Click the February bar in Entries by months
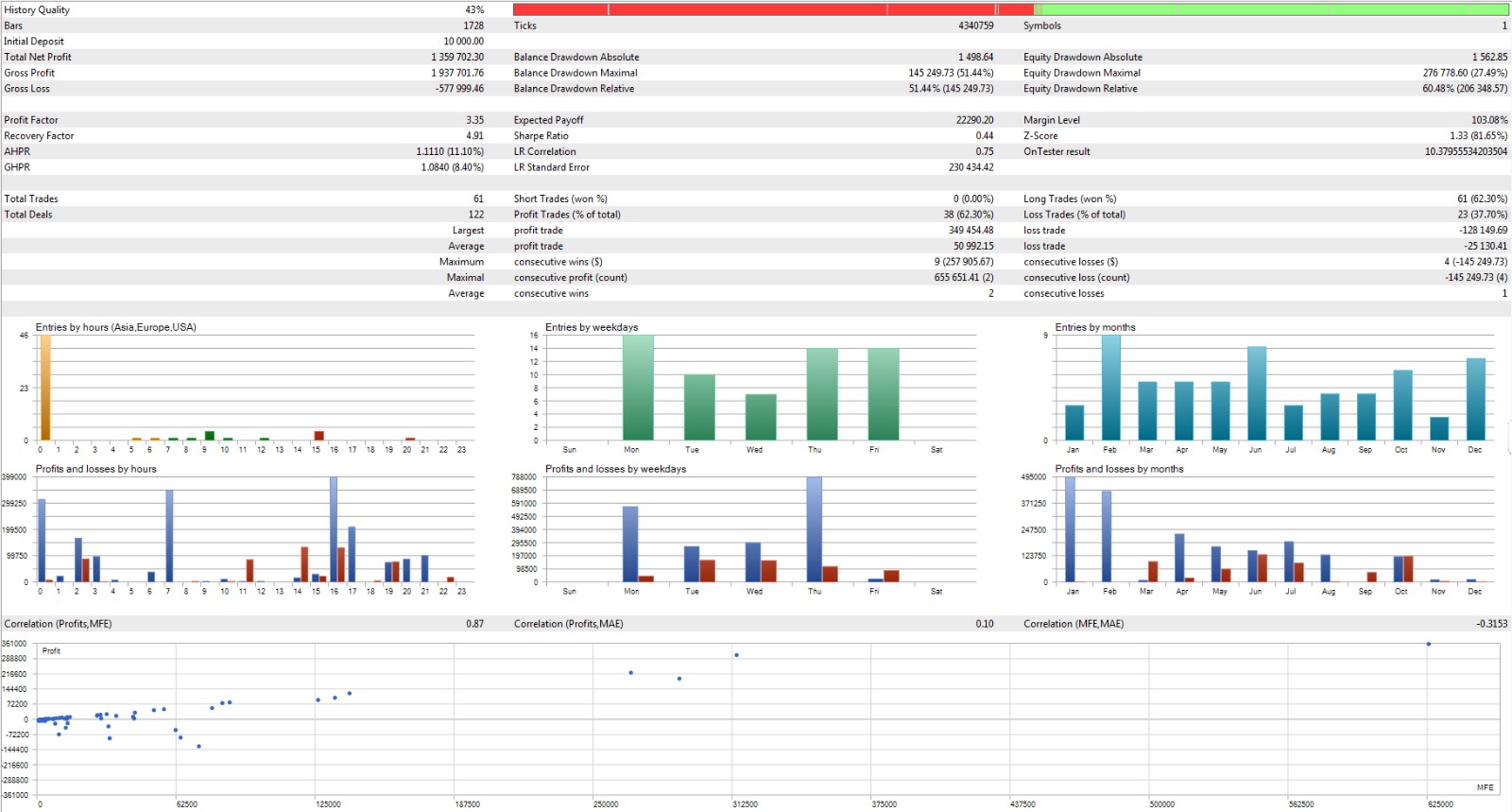The image size is (1512, 812). click(x=1110, y=388)
